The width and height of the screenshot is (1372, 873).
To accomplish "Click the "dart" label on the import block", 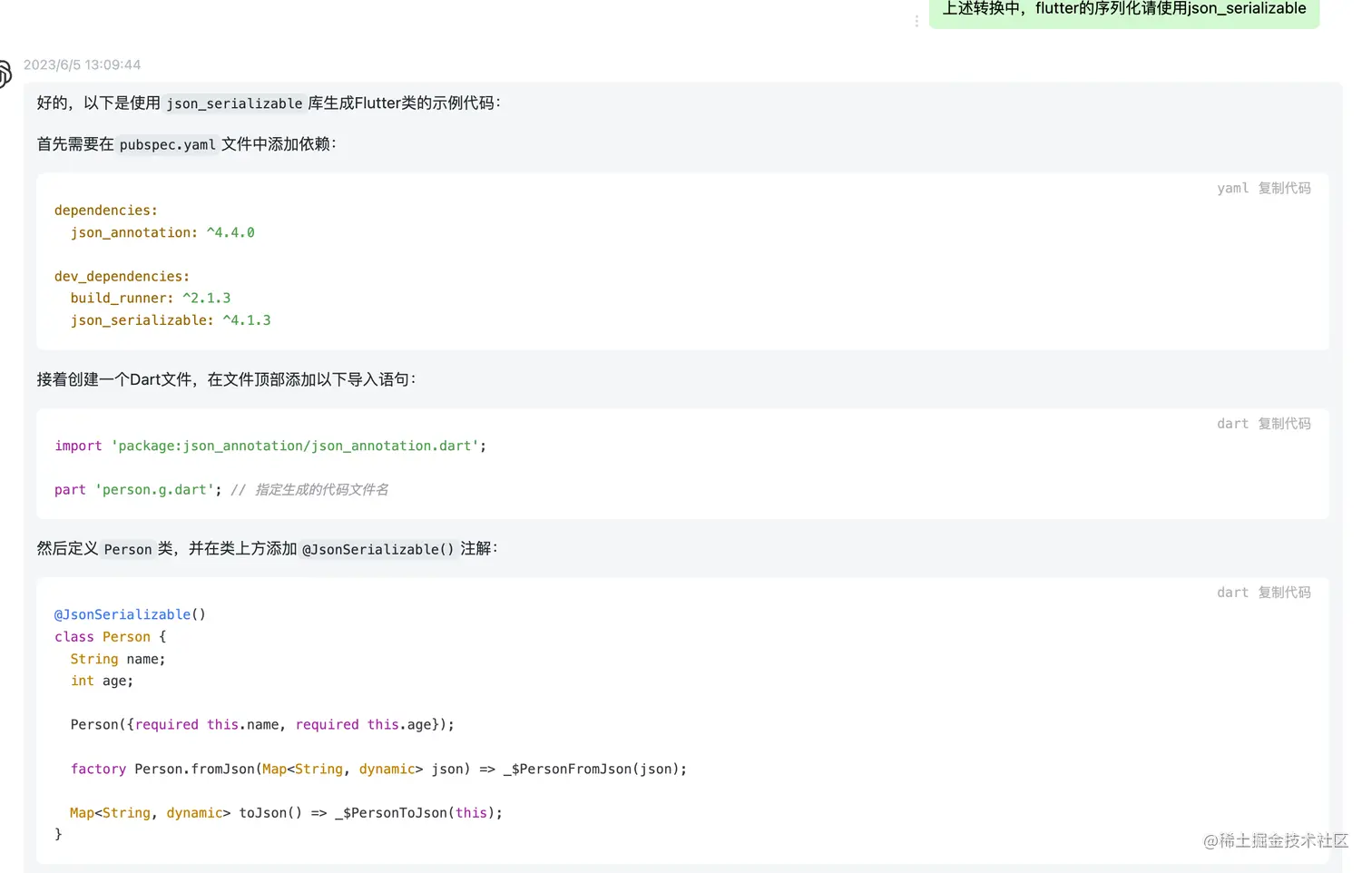I will click(x=1232, y=423).
